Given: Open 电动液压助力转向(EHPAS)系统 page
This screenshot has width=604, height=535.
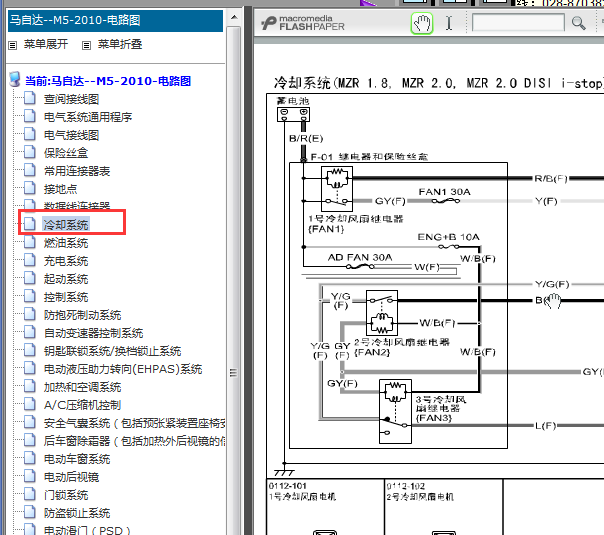Looking at the screenshot, I should (x=123, y=369).
